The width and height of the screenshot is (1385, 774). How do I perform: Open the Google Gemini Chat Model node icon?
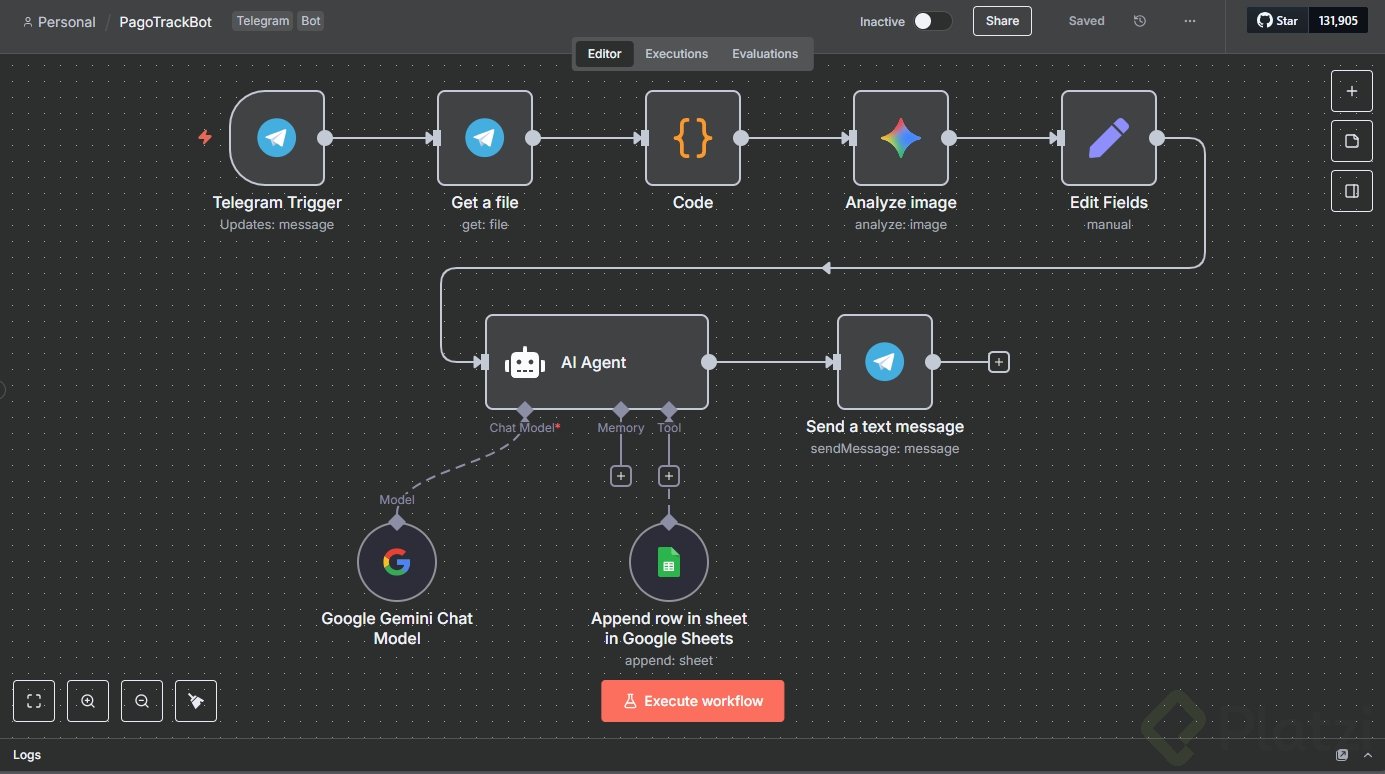(396, 561)
